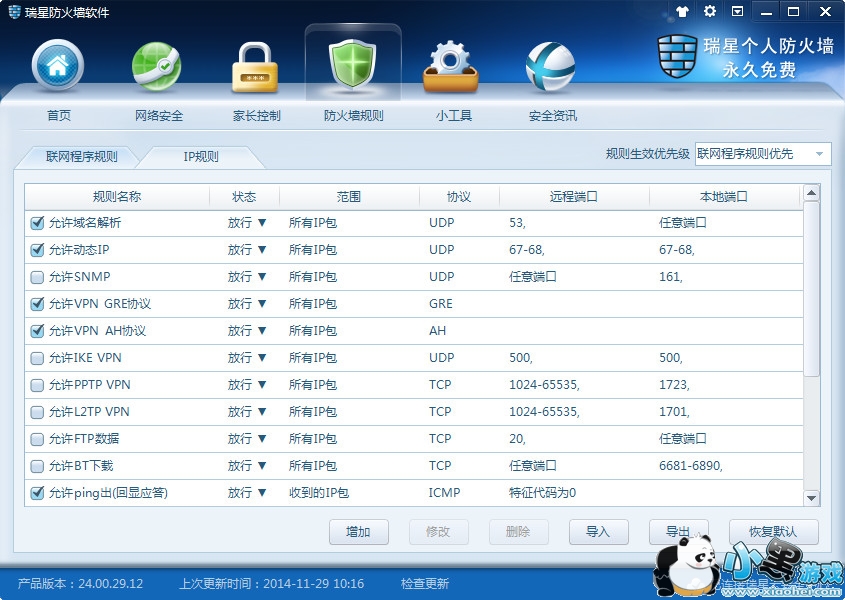Click the 状态 column header
This screenshot has width=845, height=600.
coord(244,197)
